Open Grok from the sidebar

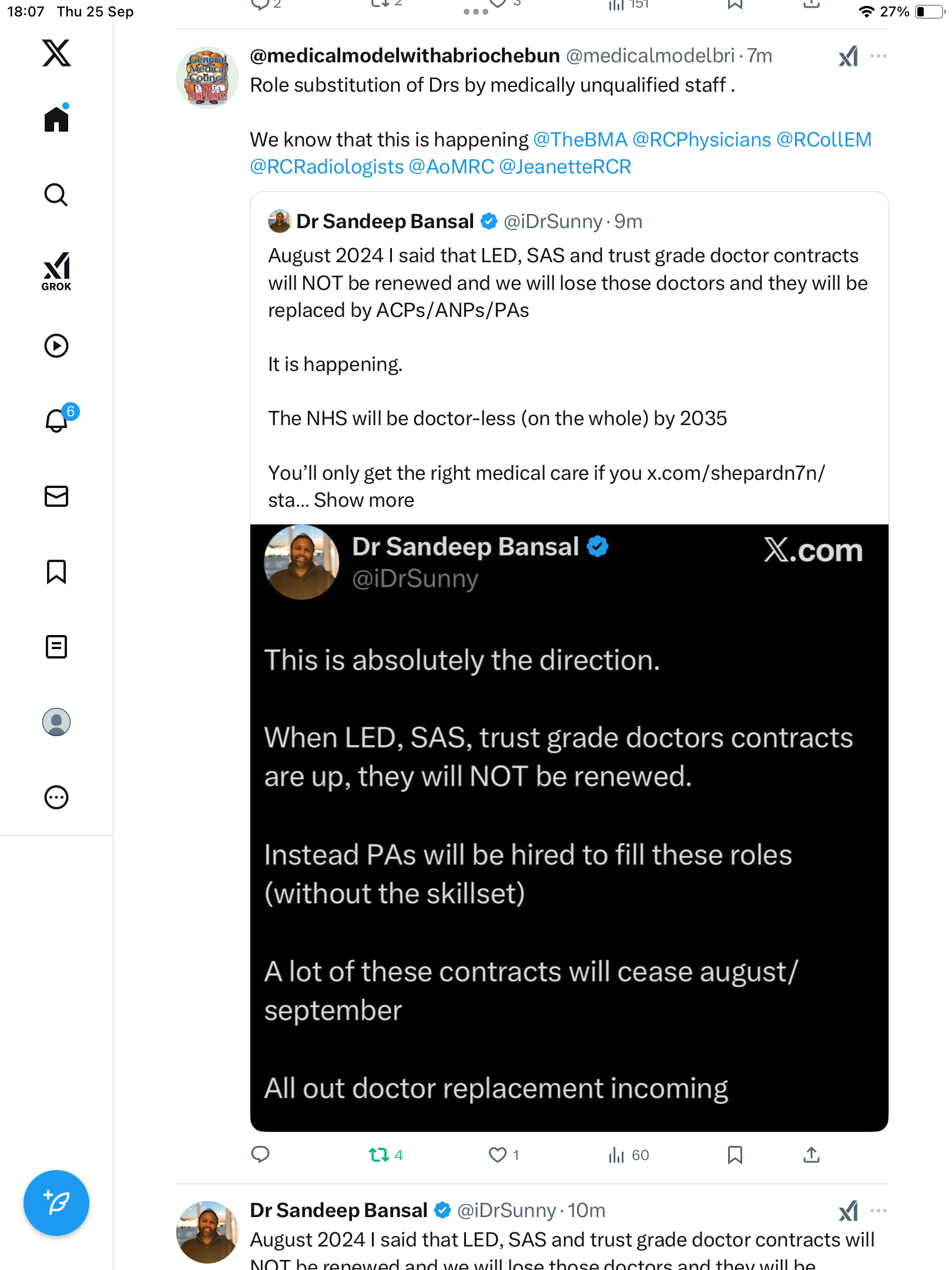pyautogui.click(x=56, y=271)
